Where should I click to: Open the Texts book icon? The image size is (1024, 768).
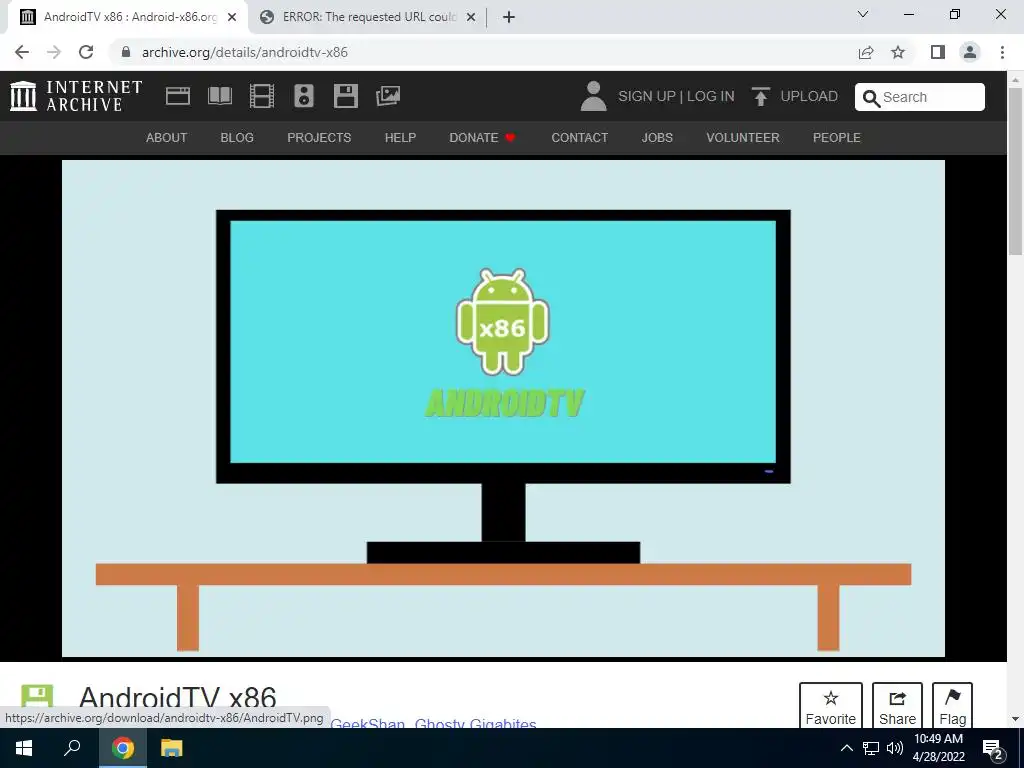click(x=219, y=96)
